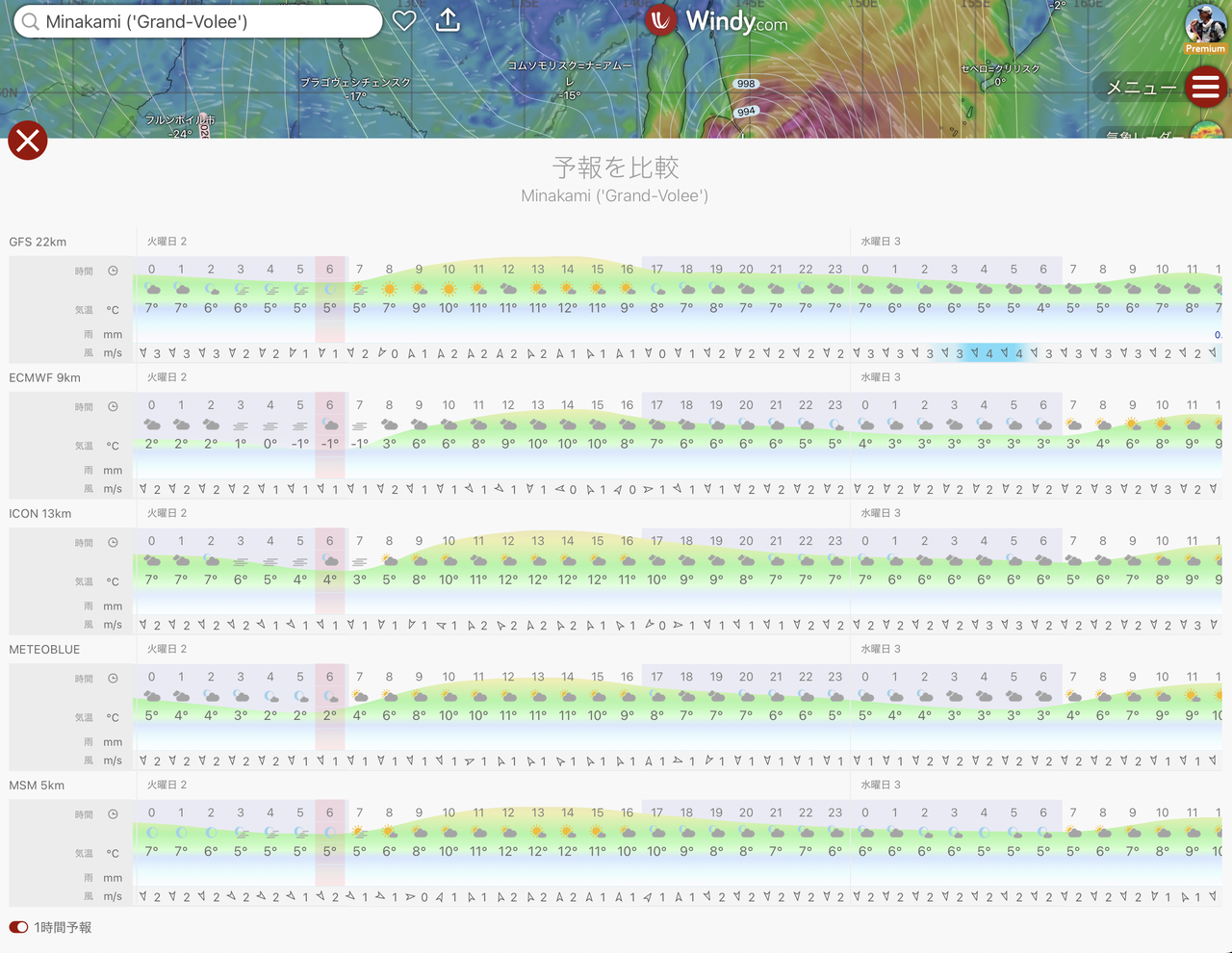Select MSM sun icon at Tuesday hour 8

(389, 832)
